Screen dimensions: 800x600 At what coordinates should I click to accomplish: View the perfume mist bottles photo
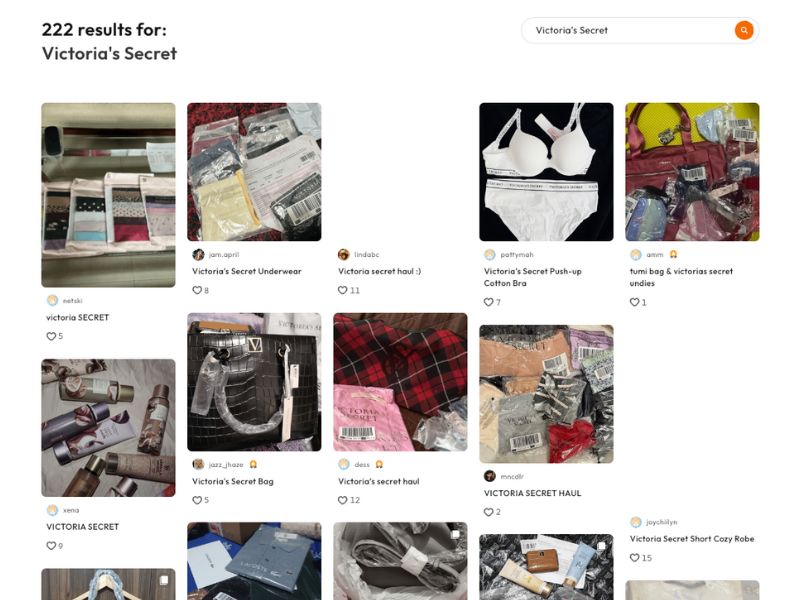pos(108,427)
